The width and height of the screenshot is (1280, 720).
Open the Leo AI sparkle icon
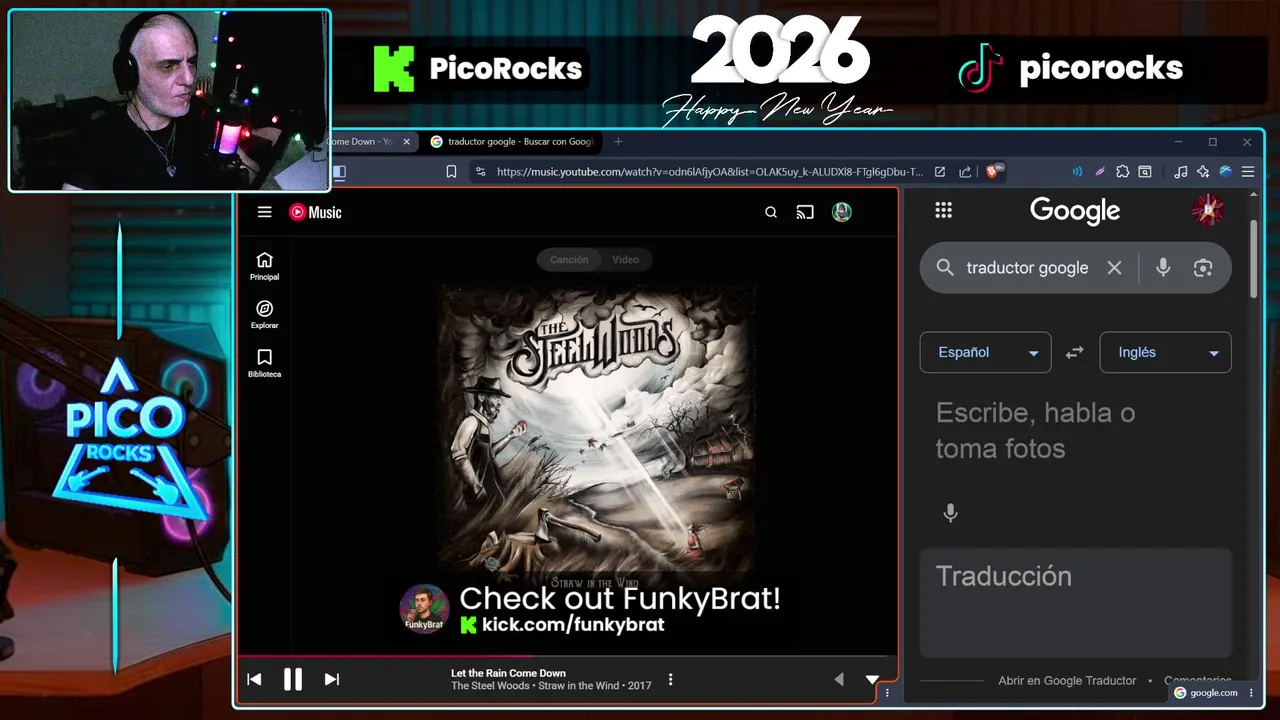click(x=1203, y=172)
